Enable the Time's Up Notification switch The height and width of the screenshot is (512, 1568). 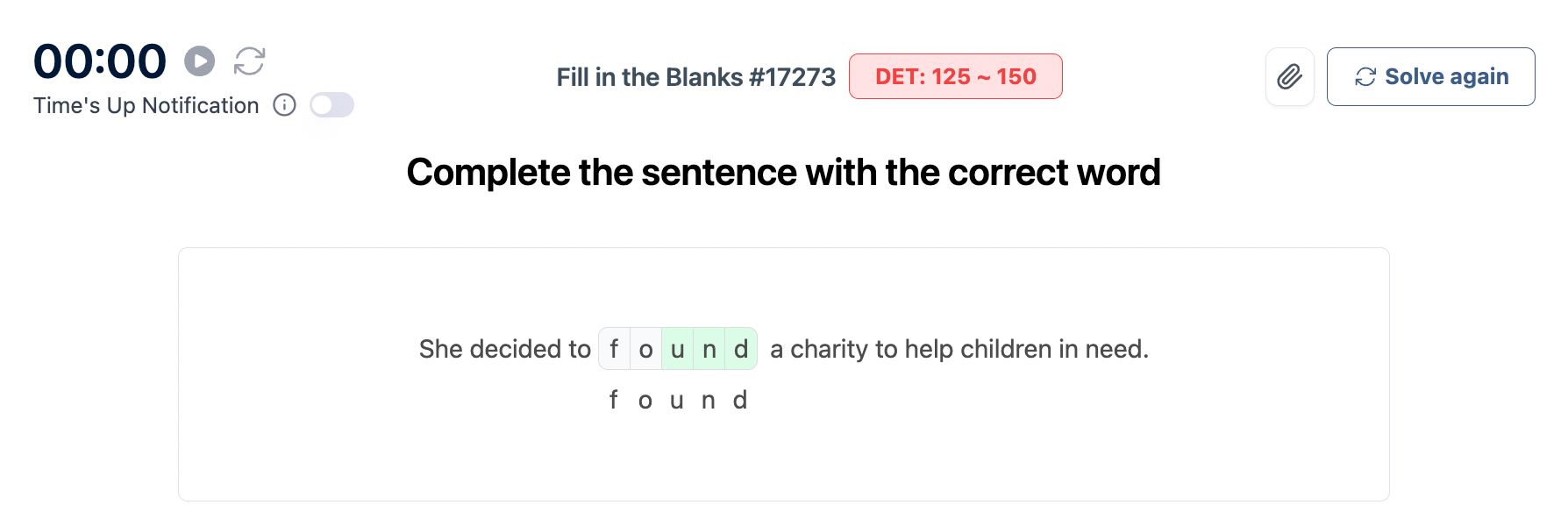(x=331, y=105)
